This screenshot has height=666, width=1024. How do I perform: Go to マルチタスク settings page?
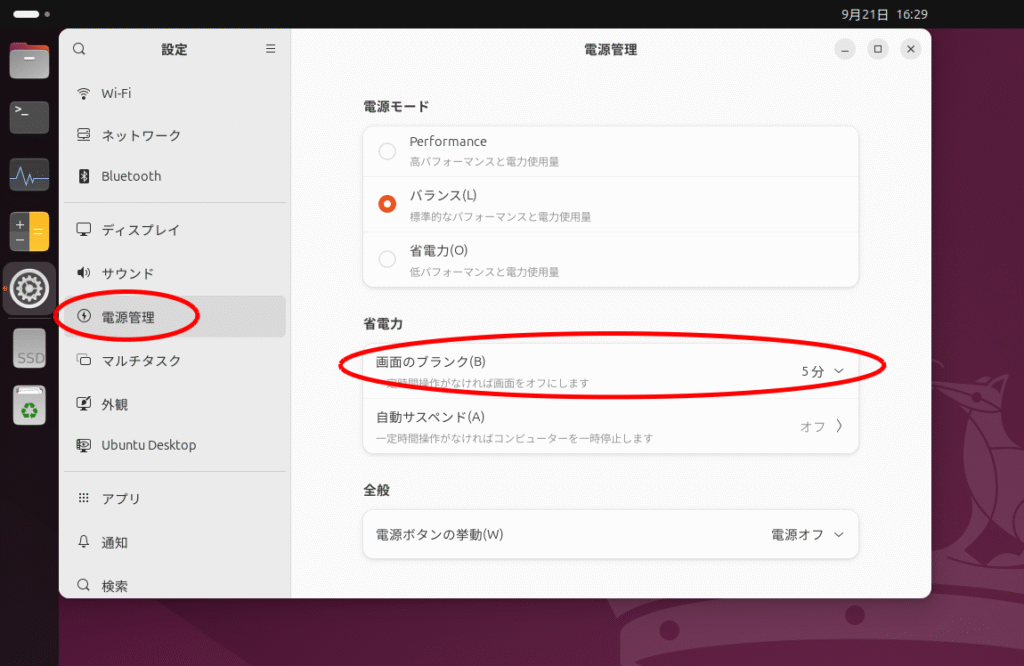point(175,360)
